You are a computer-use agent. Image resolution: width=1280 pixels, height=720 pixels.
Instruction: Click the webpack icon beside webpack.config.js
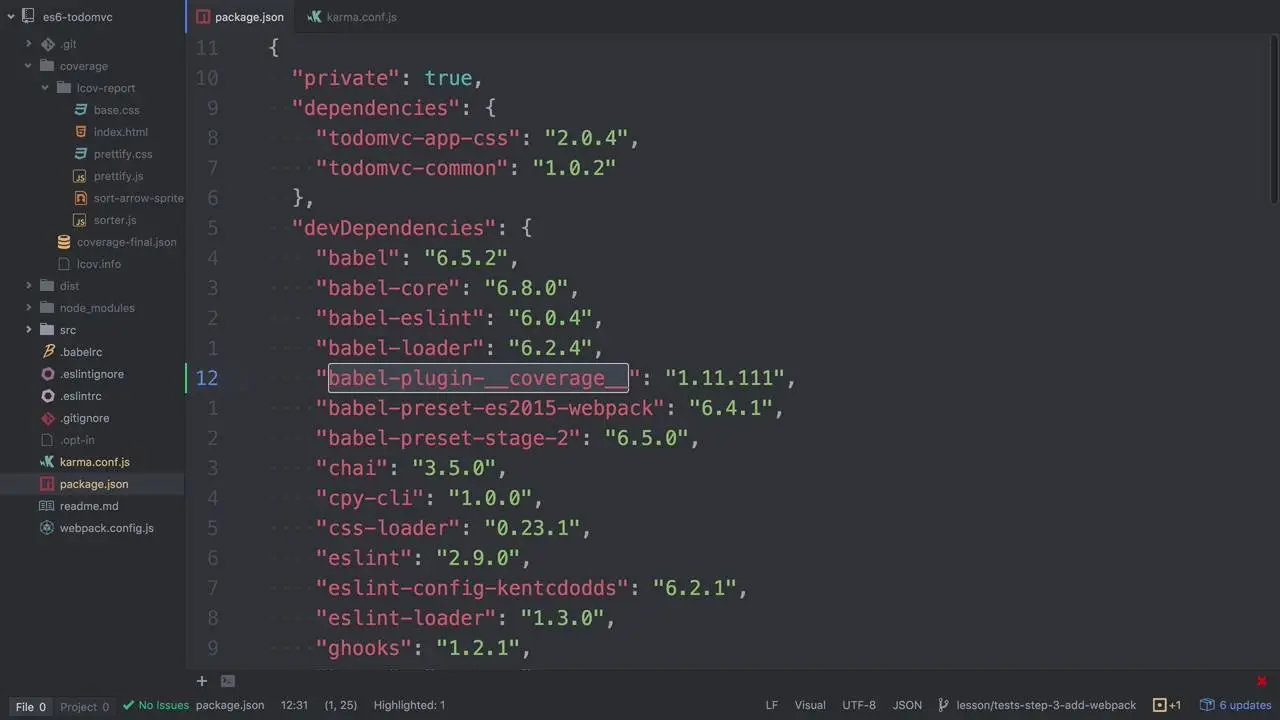point(47,528)
